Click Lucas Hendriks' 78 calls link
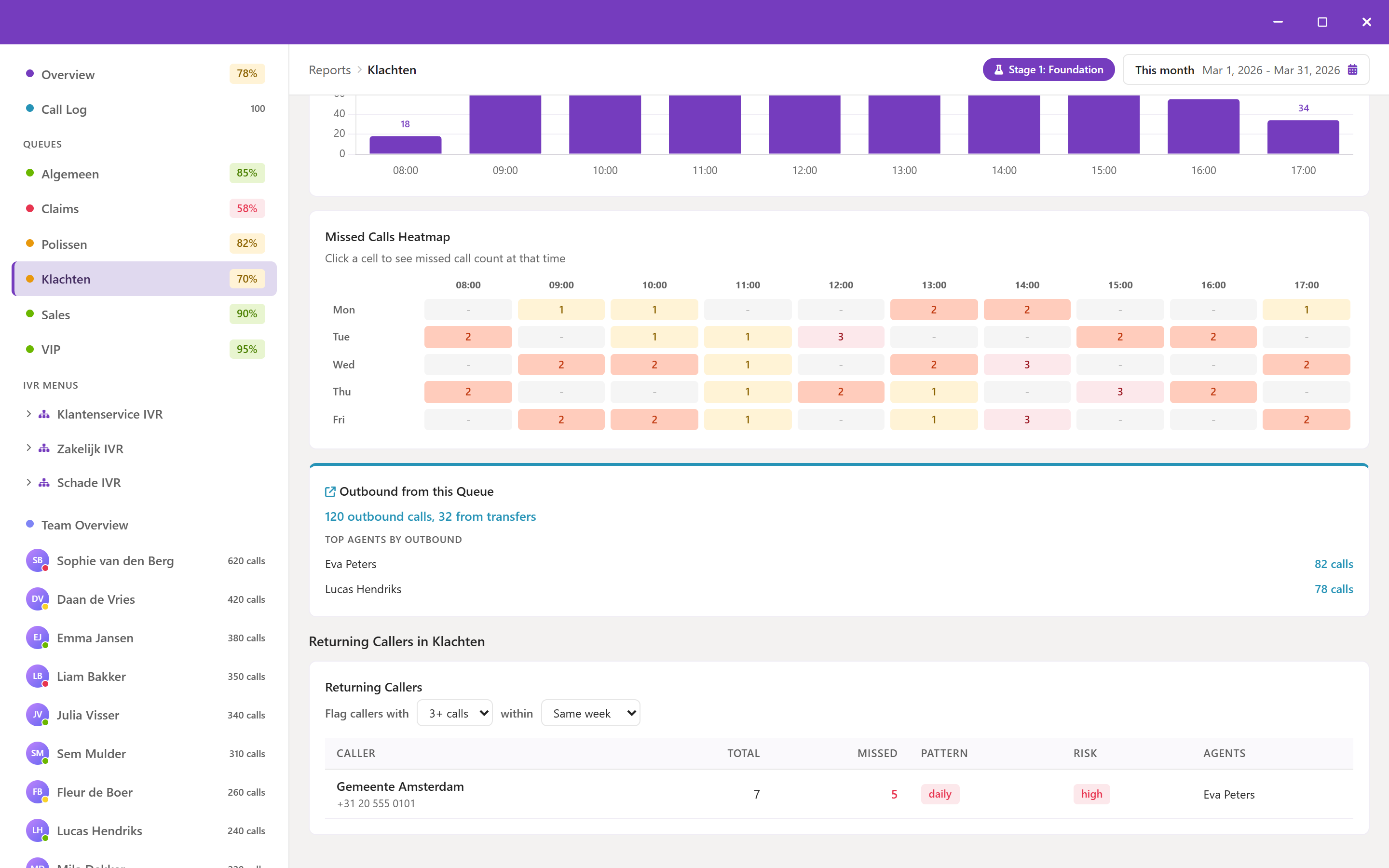The image size is (1389, 868). click(1334, 589)
